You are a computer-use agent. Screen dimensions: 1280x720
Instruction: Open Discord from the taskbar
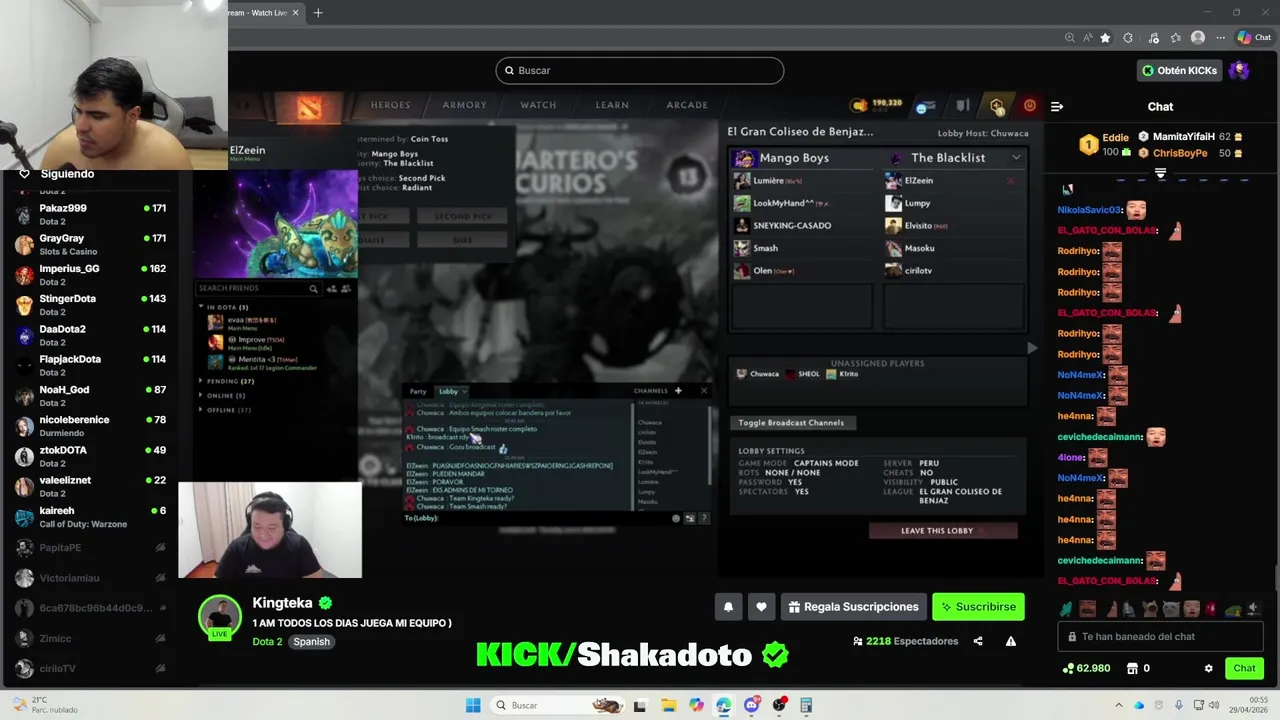(751, 705)
